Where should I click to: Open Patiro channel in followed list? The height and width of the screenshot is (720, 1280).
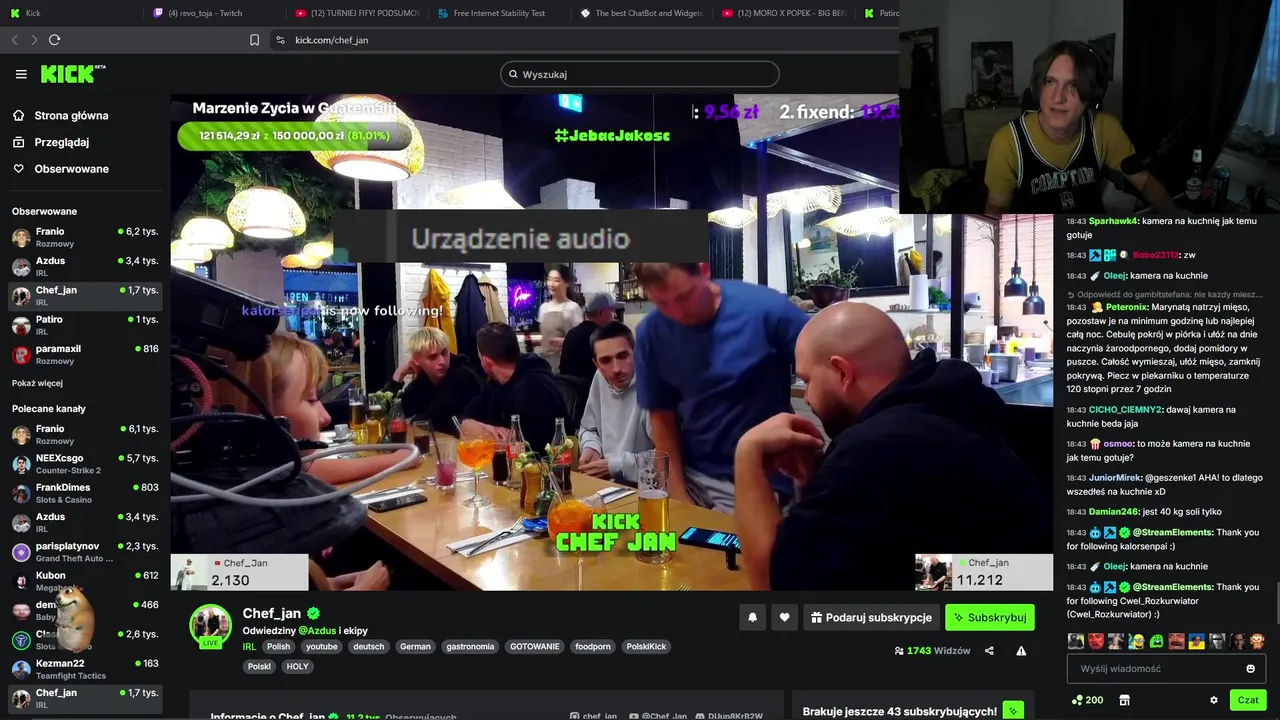[84, 325]
